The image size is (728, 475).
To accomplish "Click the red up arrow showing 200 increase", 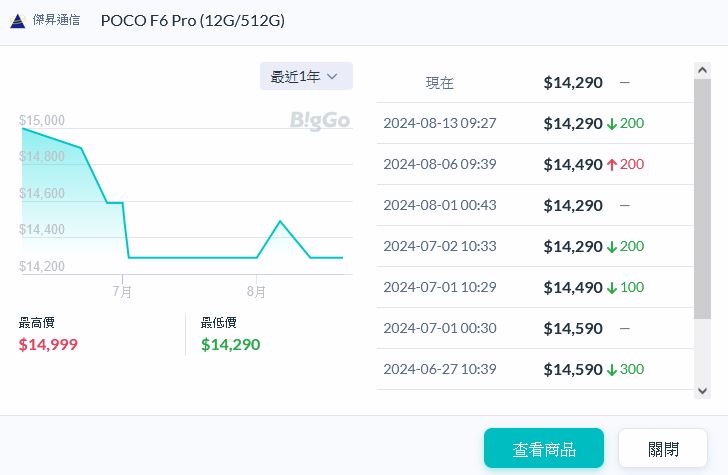I will point(612,164).
